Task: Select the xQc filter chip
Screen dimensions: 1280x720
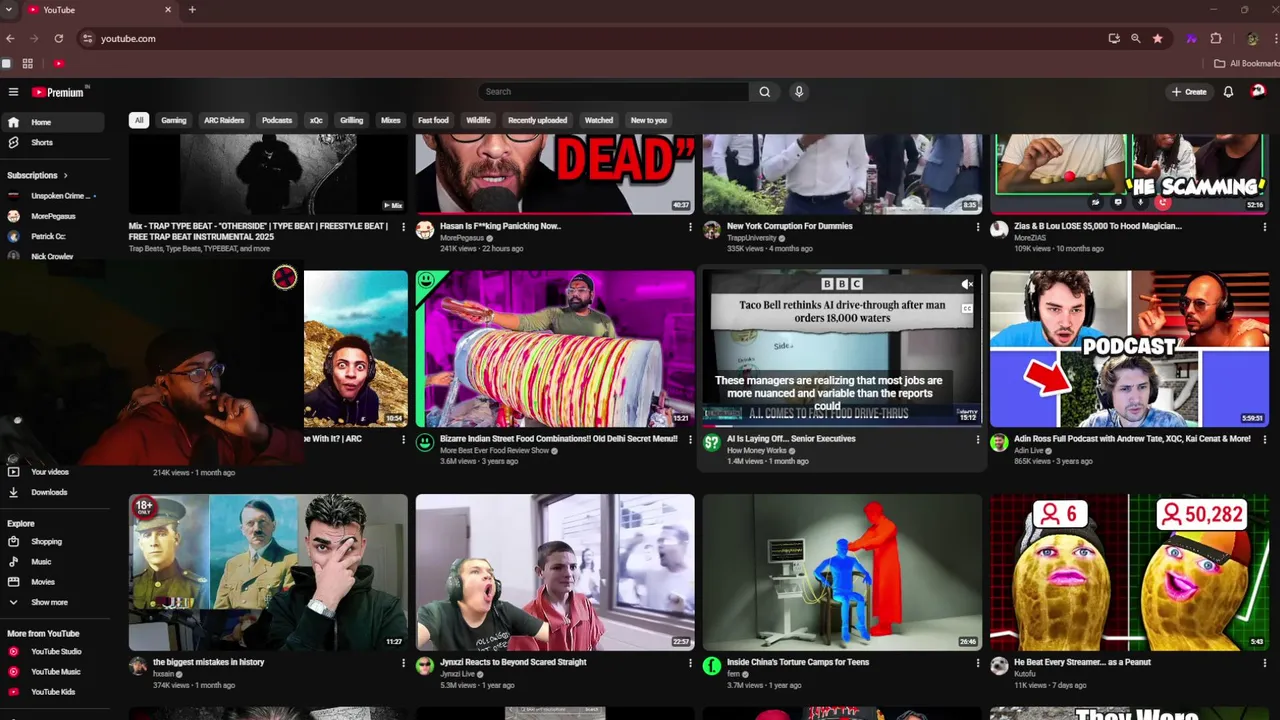Action: [x=316, y=120]
